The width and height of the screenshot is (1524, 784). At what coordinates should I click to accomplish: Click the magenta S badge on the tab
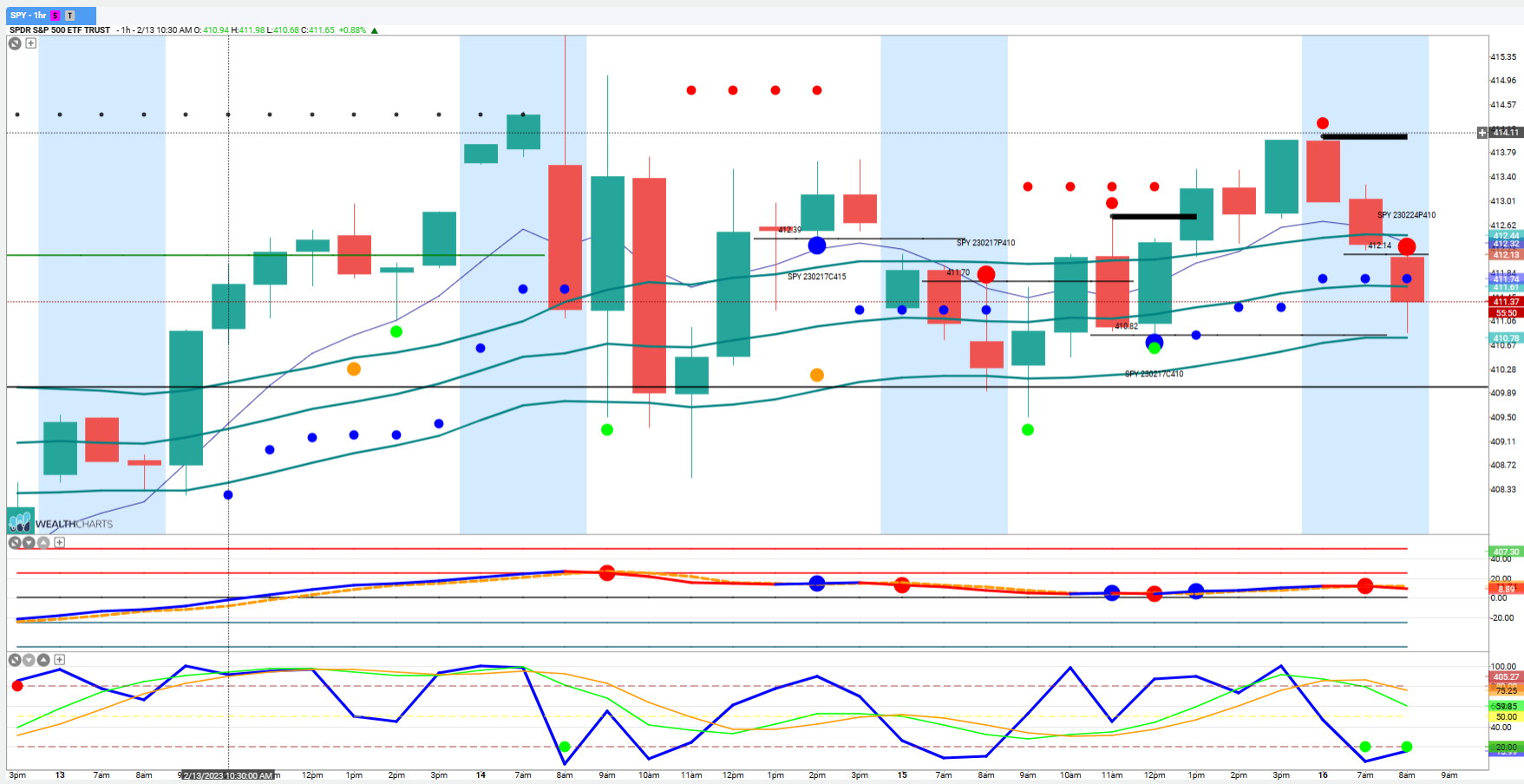tap(56, 16)
